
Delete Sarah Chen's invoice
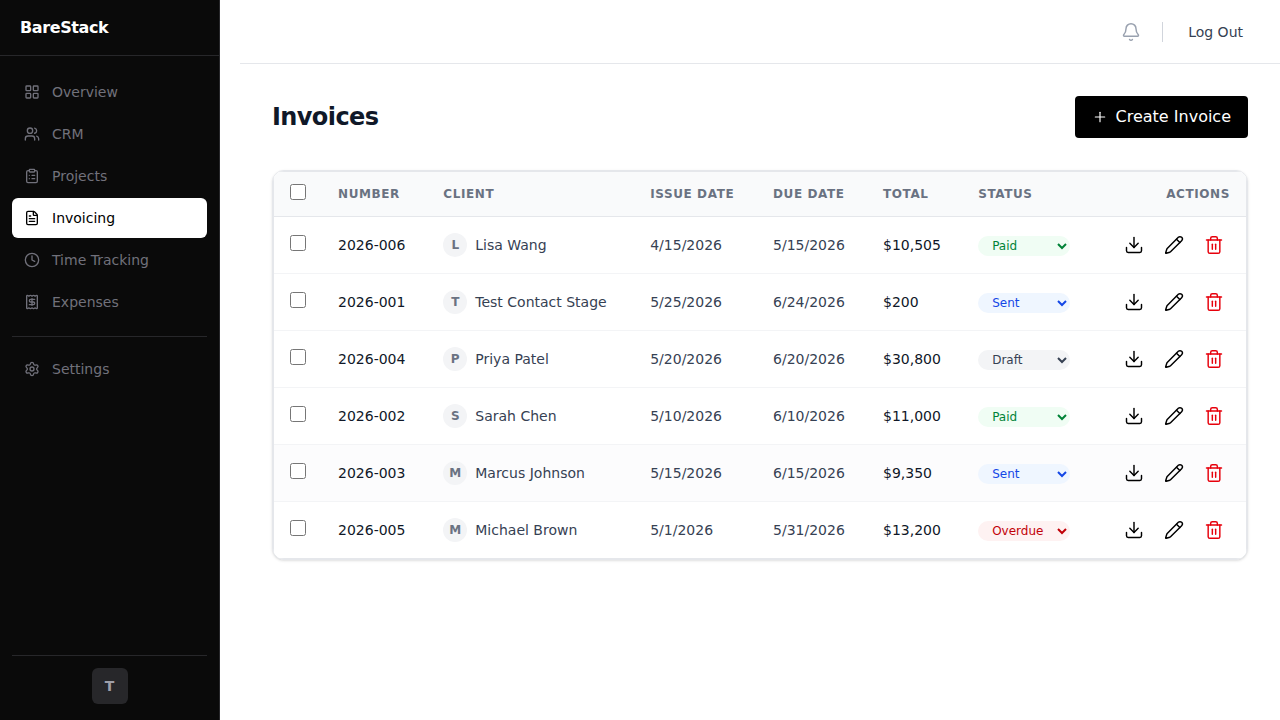1214,416
